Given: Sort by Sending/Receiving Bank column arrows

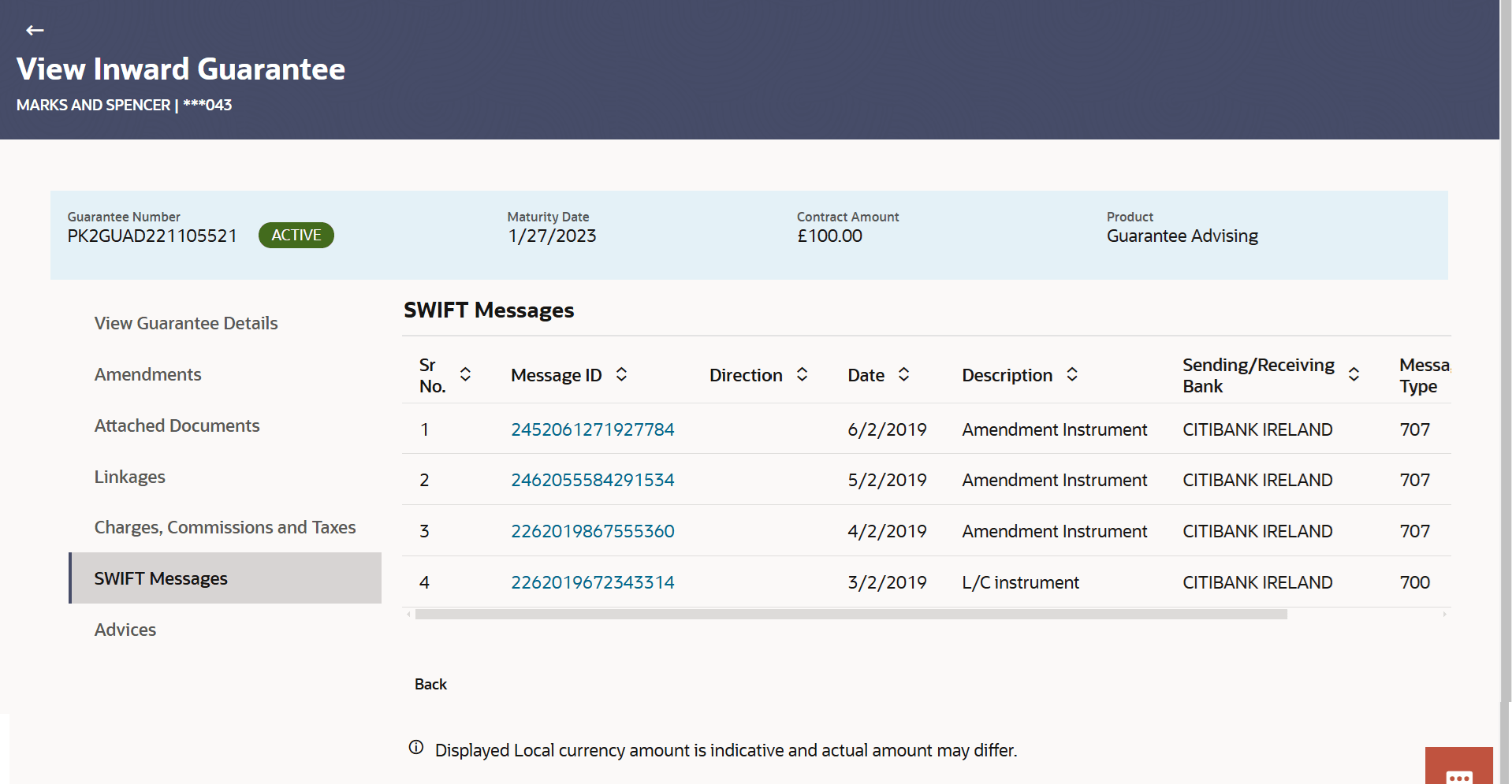Looking at the screenshot, I should (1354, 375).
